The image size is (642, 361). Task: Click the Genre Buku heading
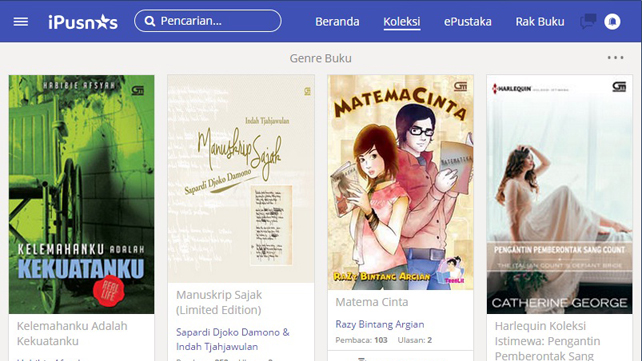[x=321, y=59]
